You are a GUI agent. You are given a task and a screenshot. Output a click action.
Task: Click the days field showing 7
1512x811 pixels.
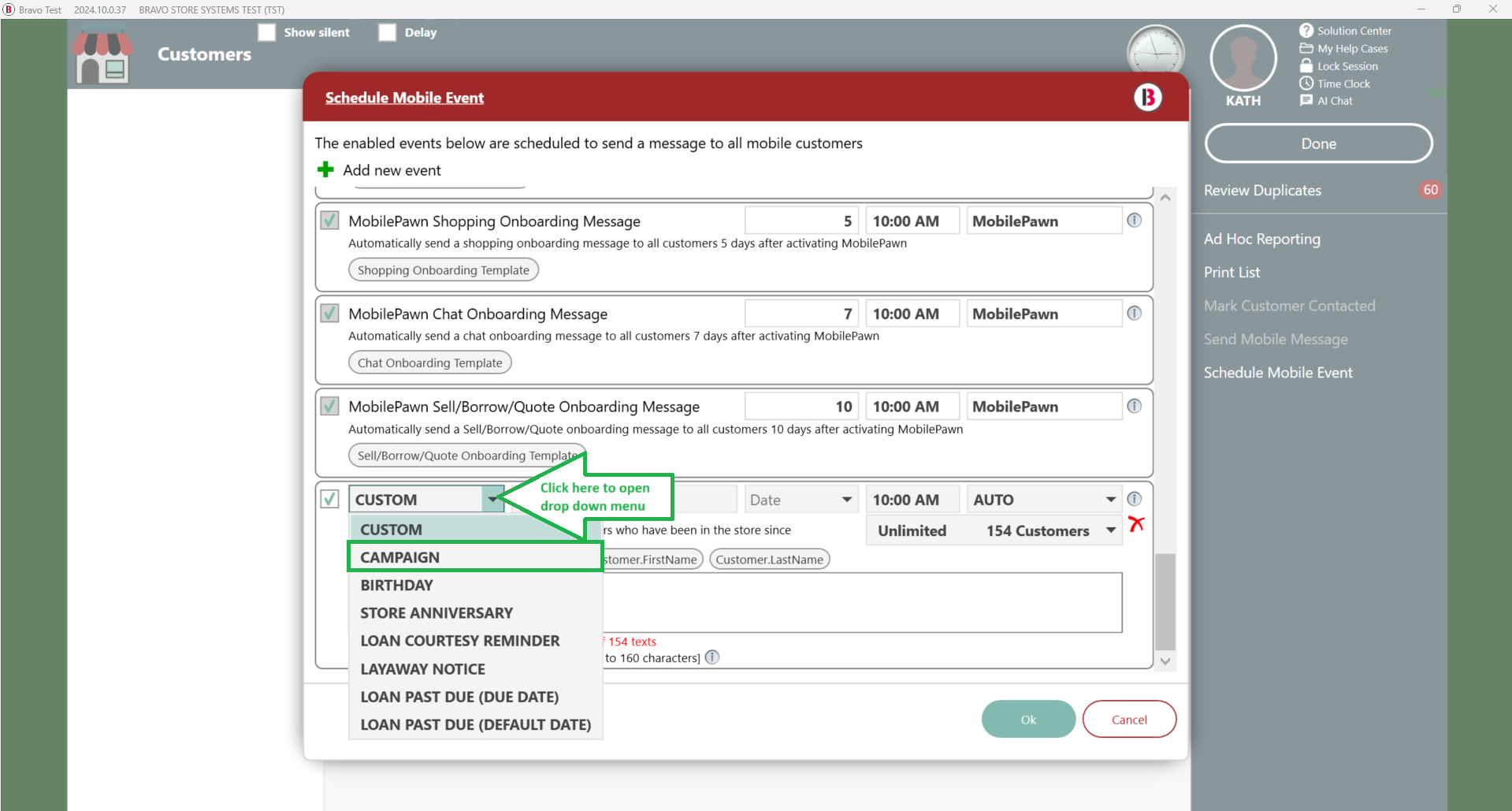pyautogui.click(x=802, y=314)
